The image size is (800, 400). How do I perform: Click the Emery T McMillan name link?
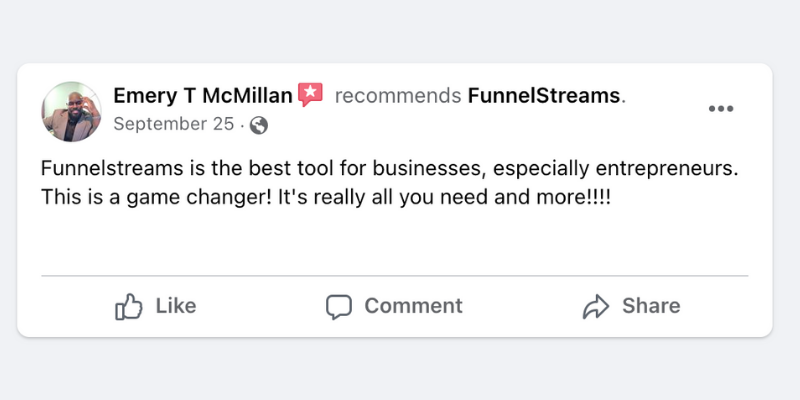pyautogui.click(x=203, y=95)
